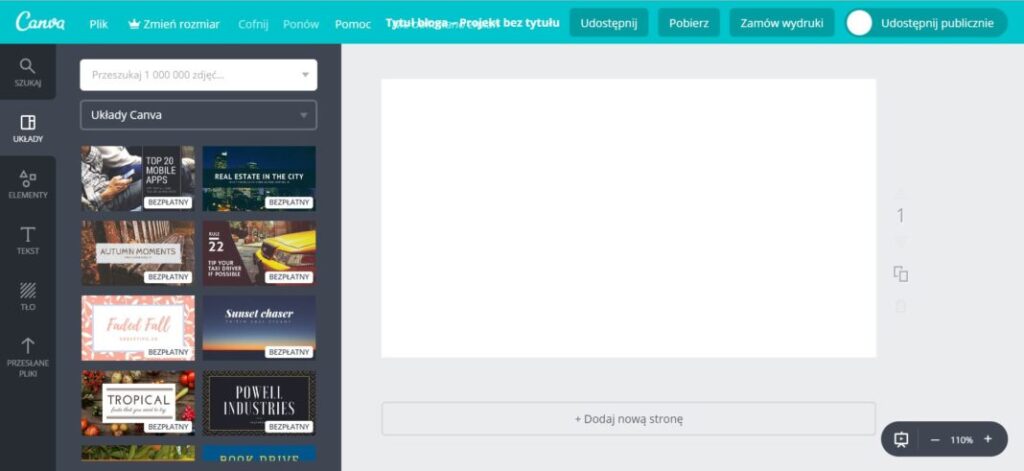The image size is (1024, 471).
Task: Open Zmień rozmiar resize option
Action: point(174,24)
